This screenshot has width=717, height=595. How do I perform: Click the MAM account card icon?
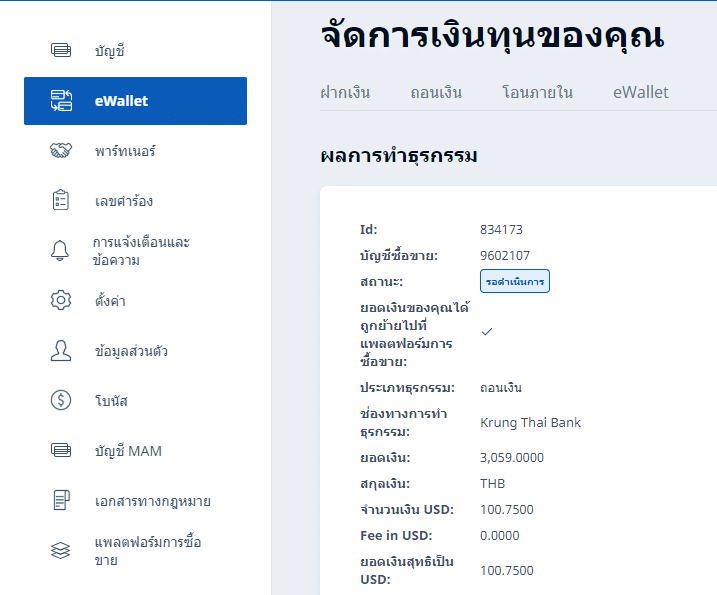tap(61, 450)
